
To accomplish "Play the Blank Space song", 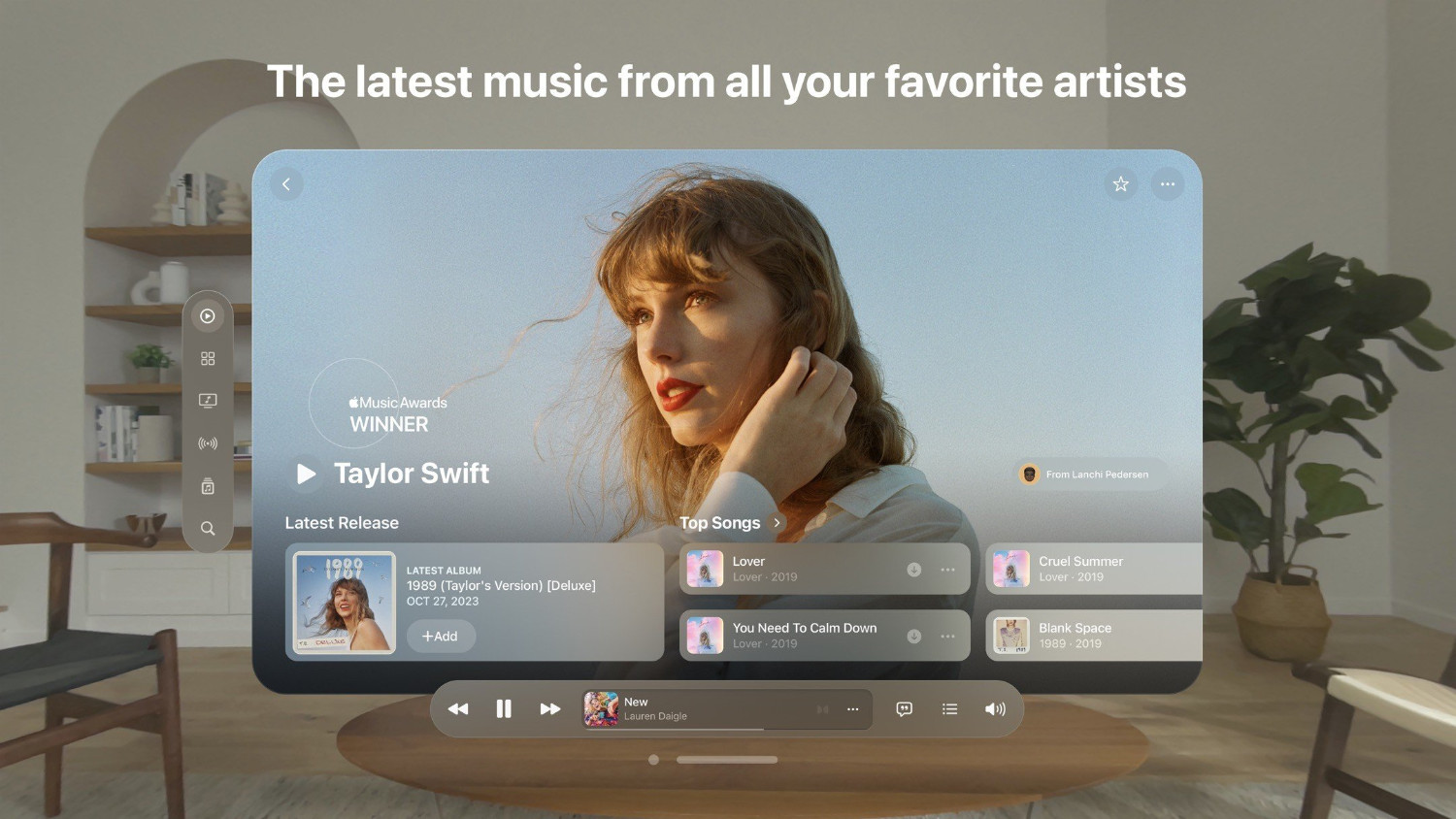I will pos(1094,636).
